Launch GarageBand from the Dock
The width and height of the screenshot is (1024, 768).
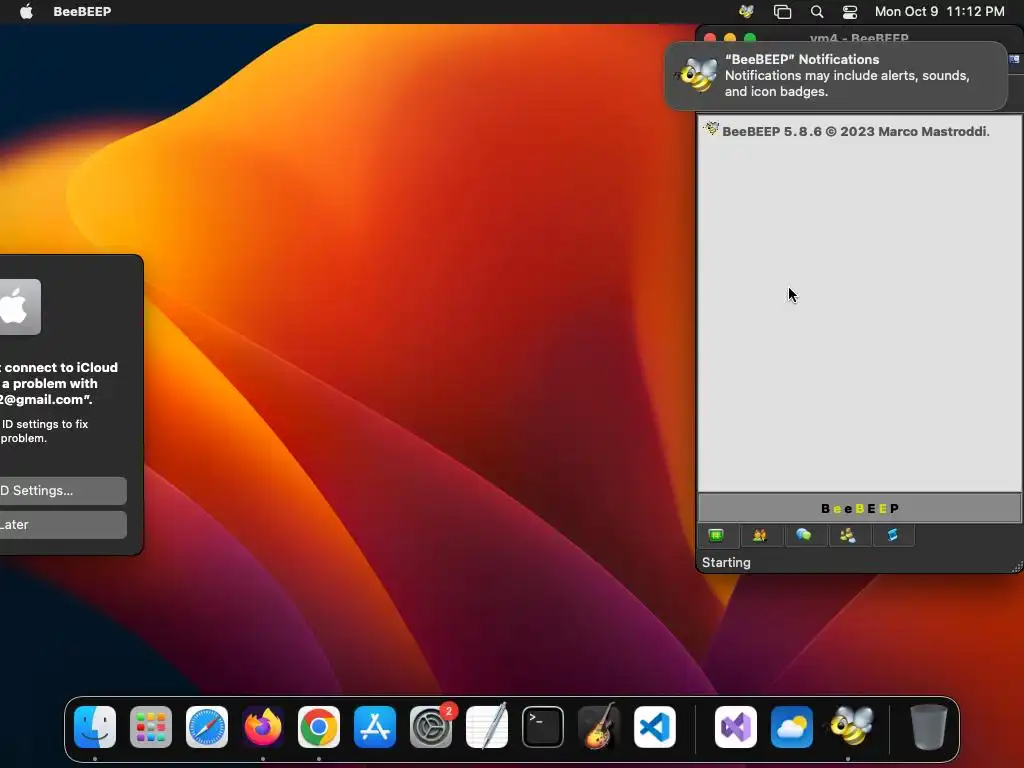pyautogui.click(x=599, y=727)
